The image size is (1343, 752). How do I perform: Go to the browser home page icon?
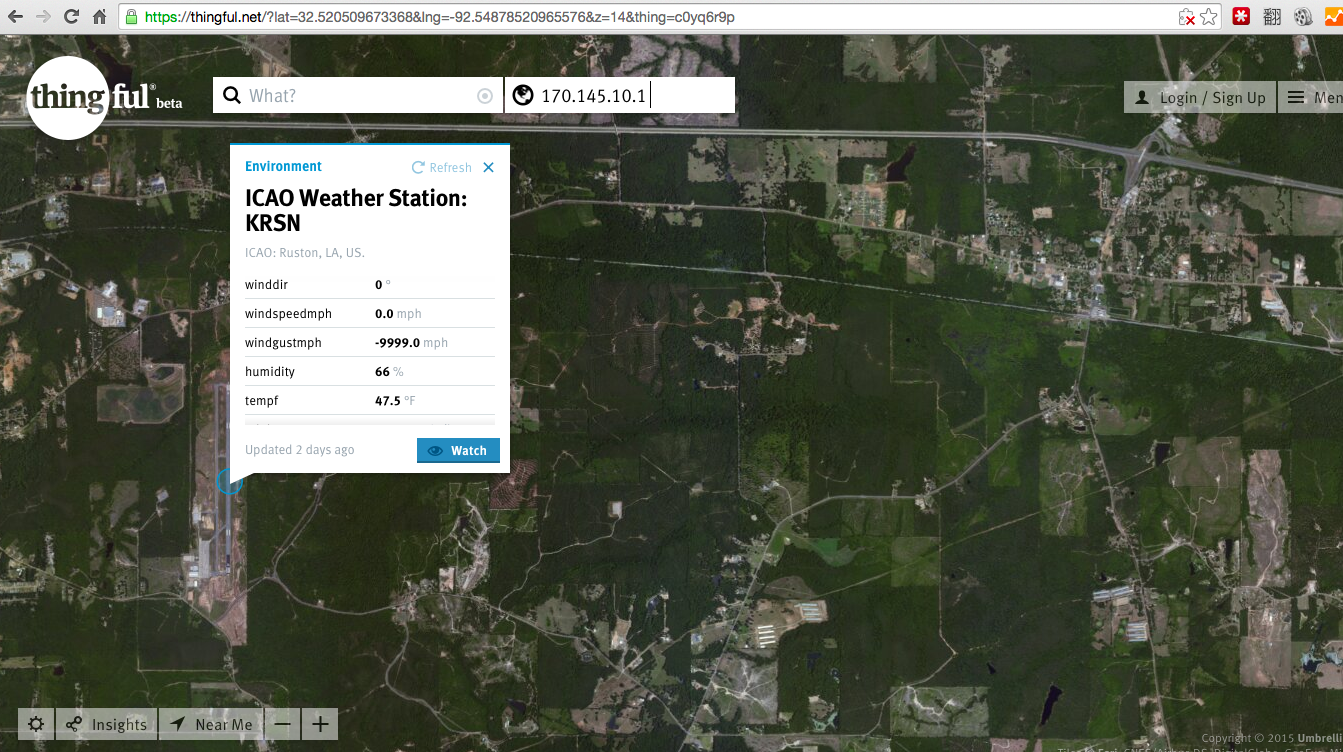pos(99,17)
